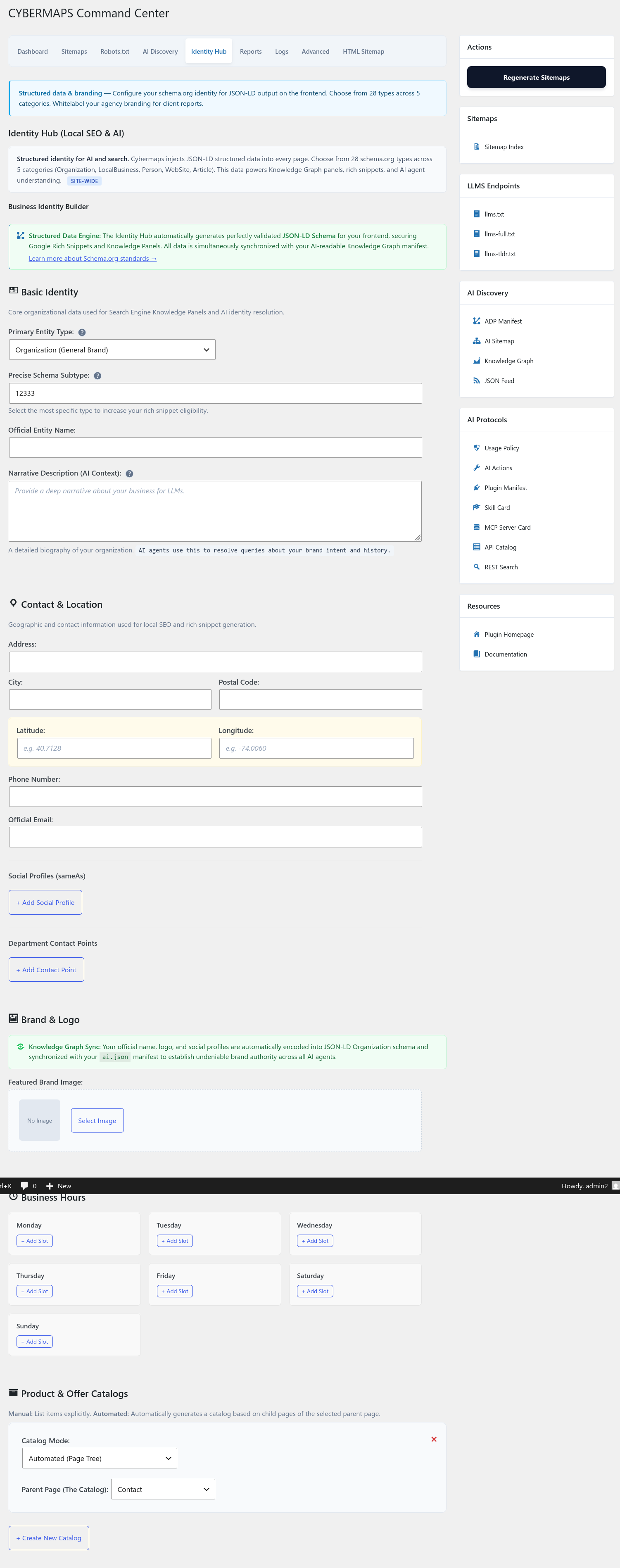
Task: Click the llms-tldr.txt file icon
Action: click(476, 254)
